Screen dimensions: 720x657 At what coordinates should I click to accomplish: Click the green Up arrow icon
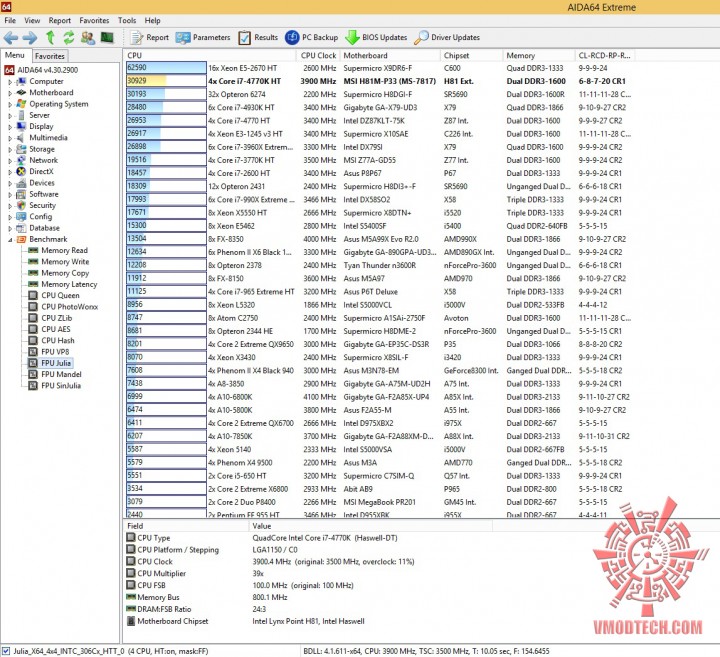pyautogui.click(x=51, y=38)
